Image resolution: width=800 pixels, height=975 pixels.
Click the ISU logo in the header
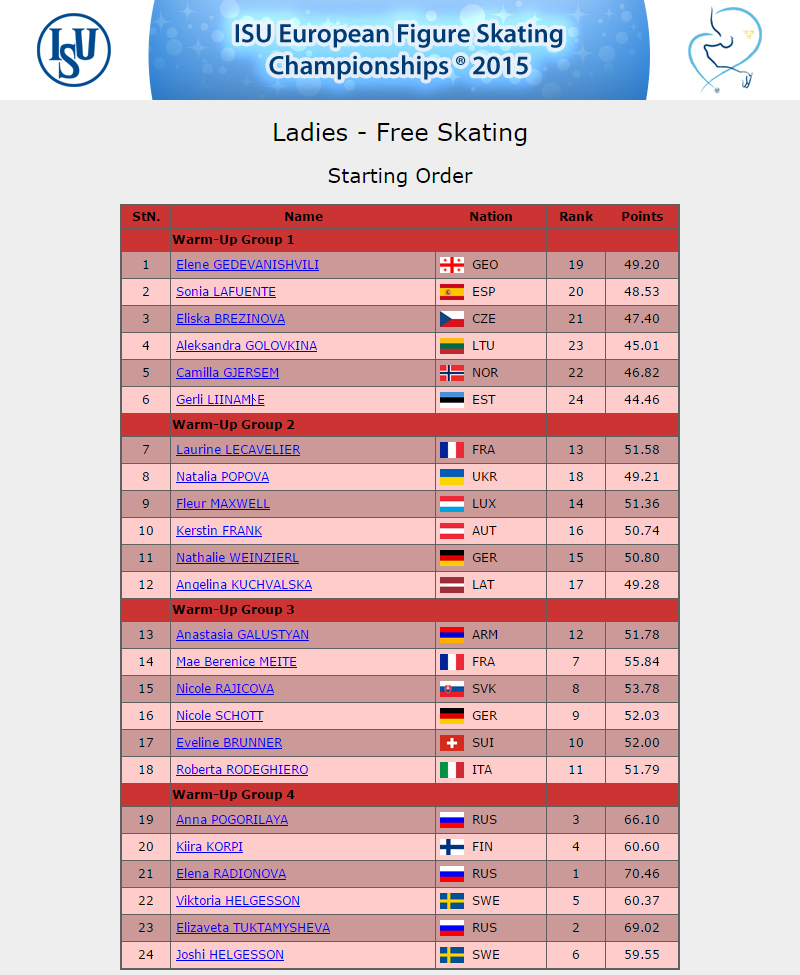click(x=74, y=50)
